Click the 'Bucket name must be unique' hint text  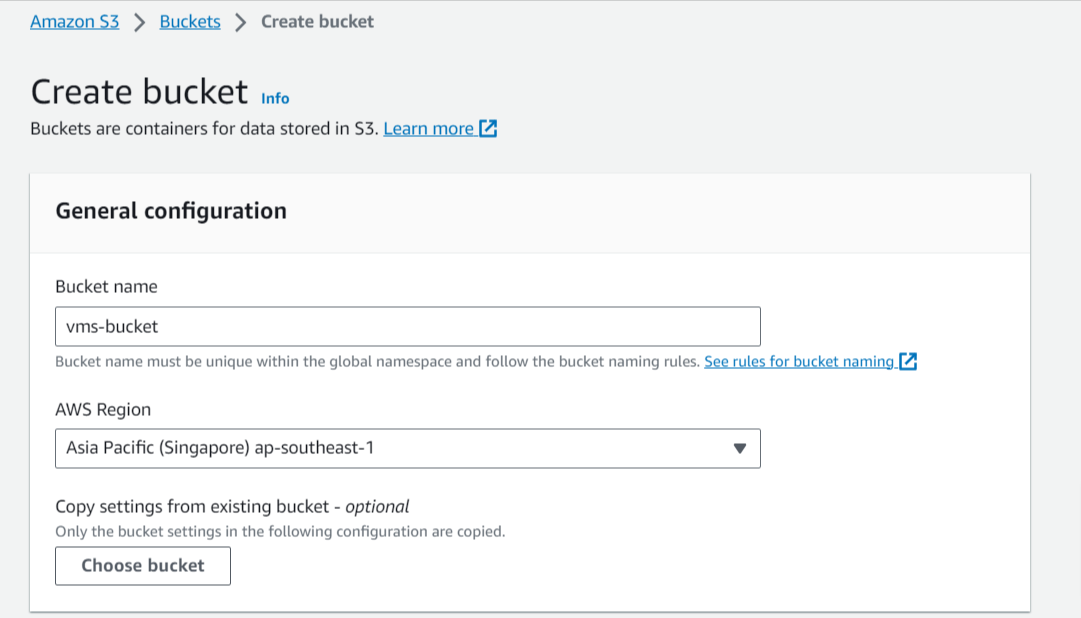click(378, 361)
